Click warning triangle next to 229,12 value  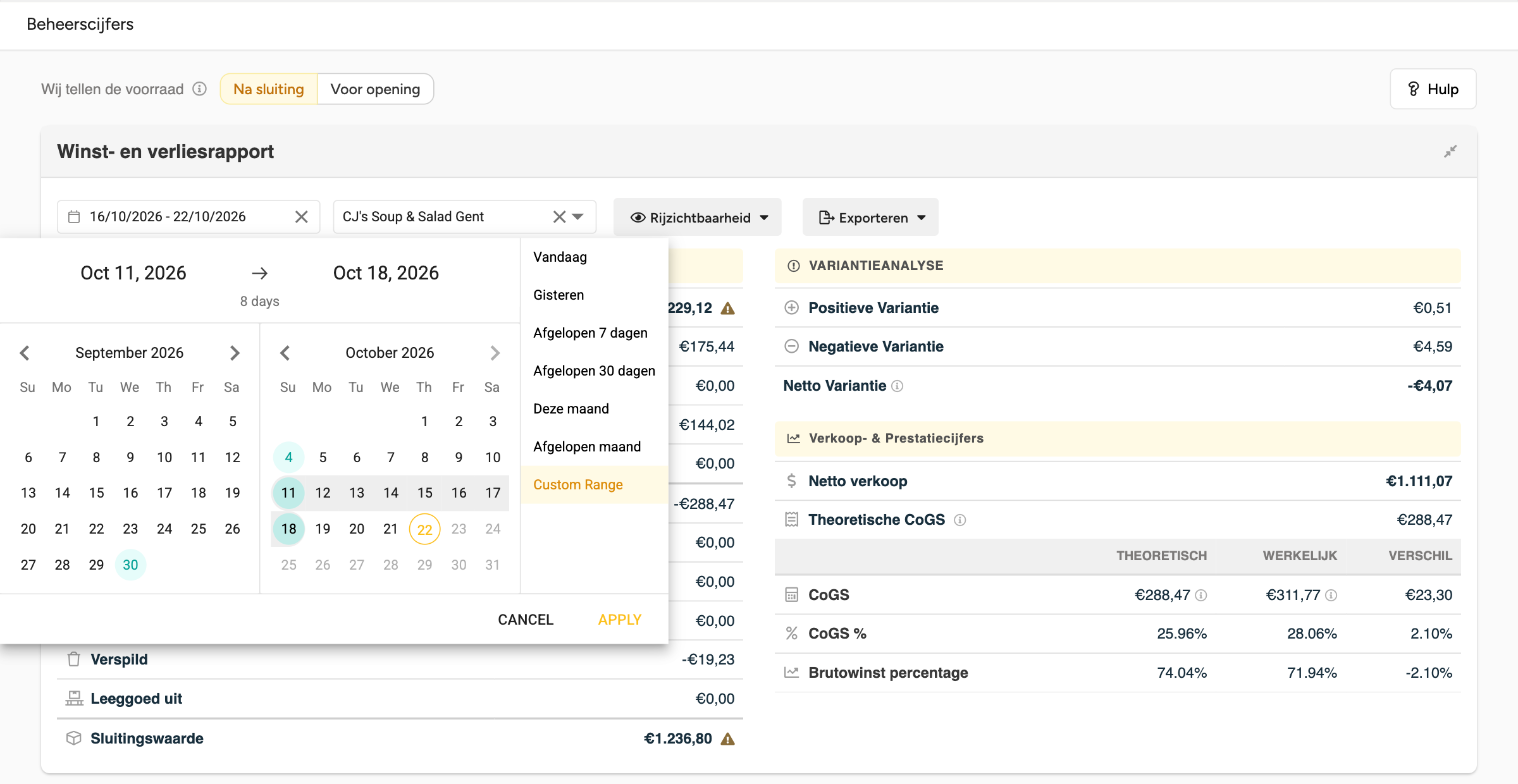pyautogui.click(x=728, y=309)
